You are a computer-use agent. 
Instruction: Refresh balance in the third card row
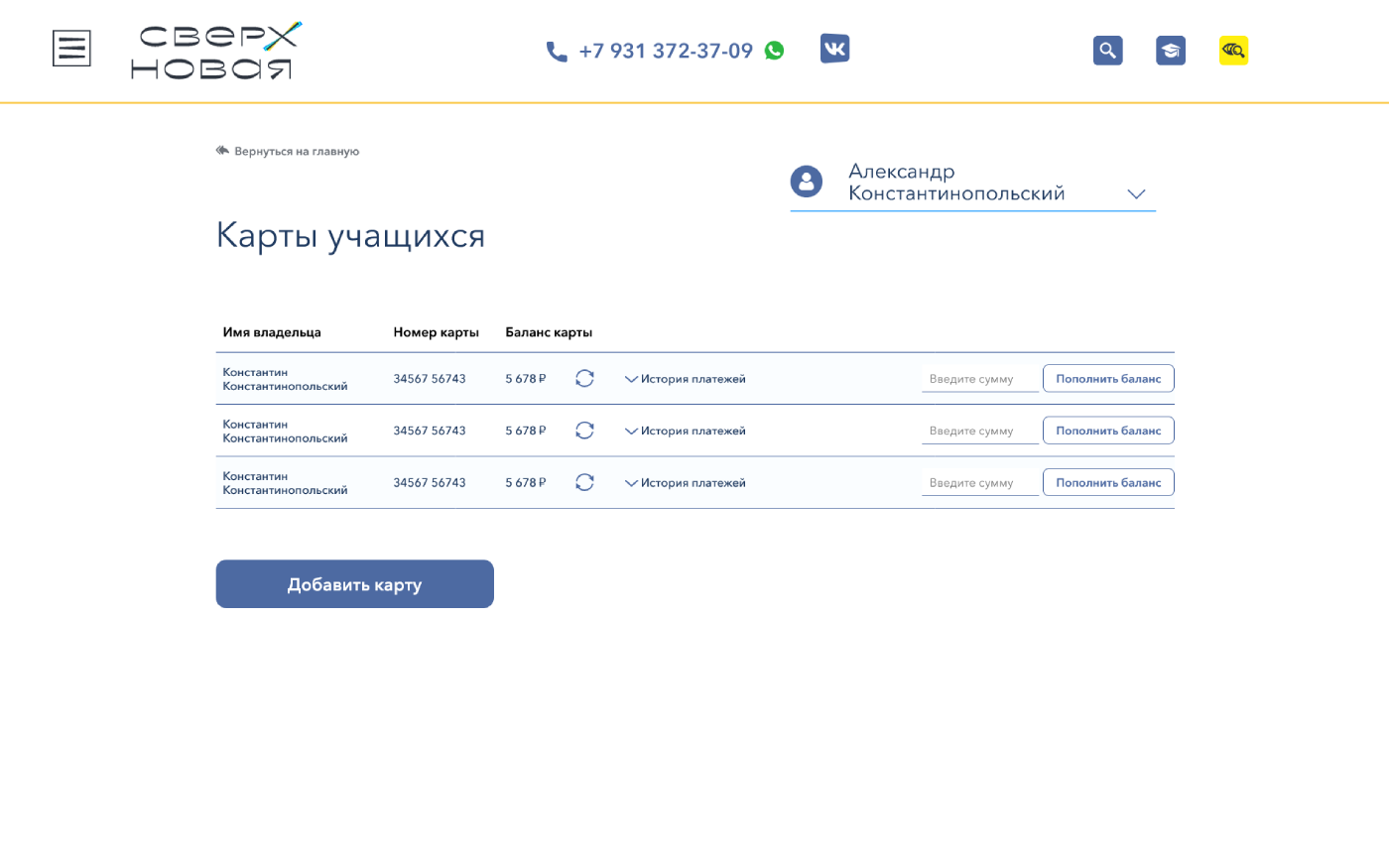585,482
